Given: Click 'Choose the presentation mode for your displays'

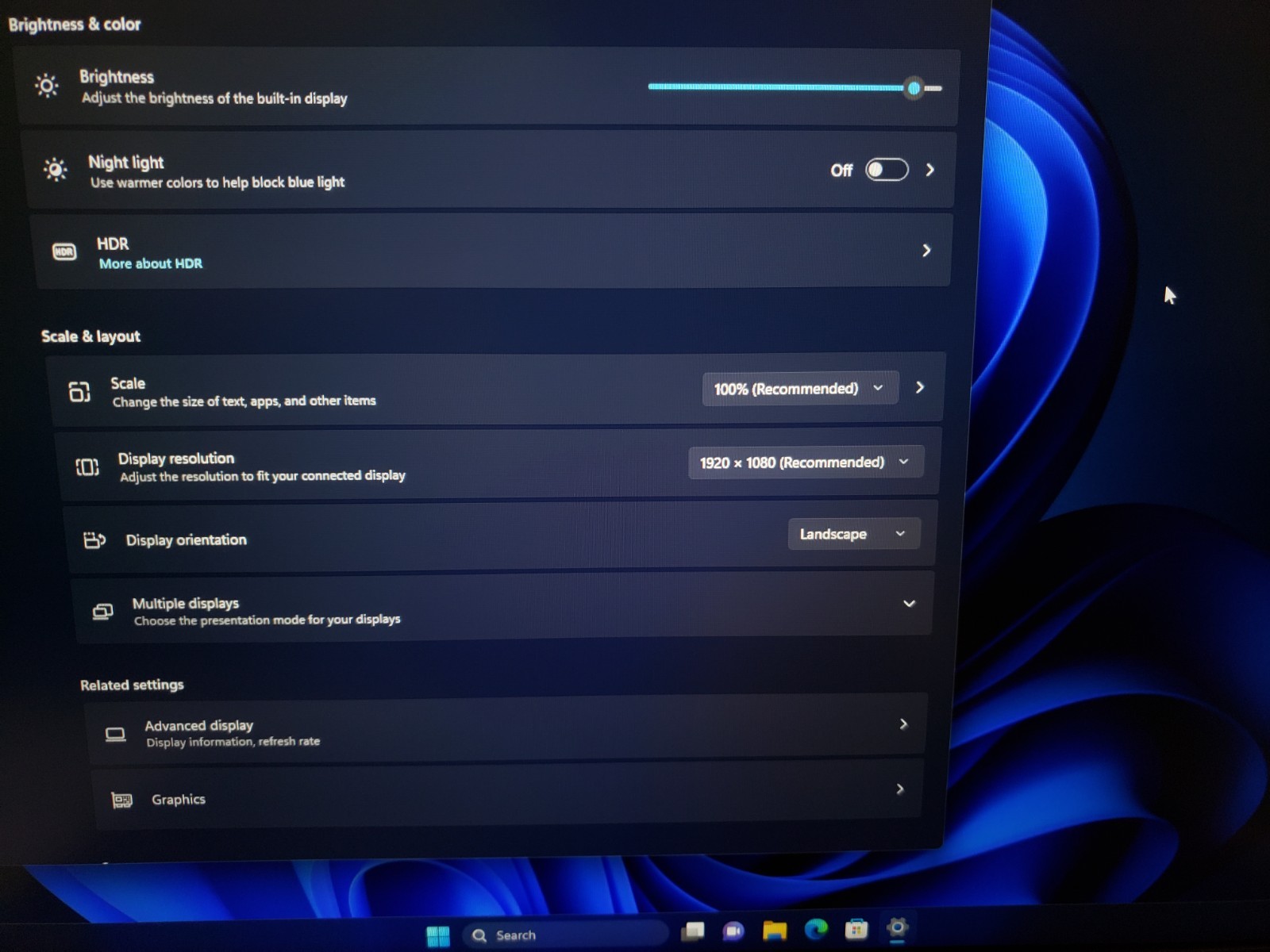Looking at the screenshot, I should coord(267,620).
